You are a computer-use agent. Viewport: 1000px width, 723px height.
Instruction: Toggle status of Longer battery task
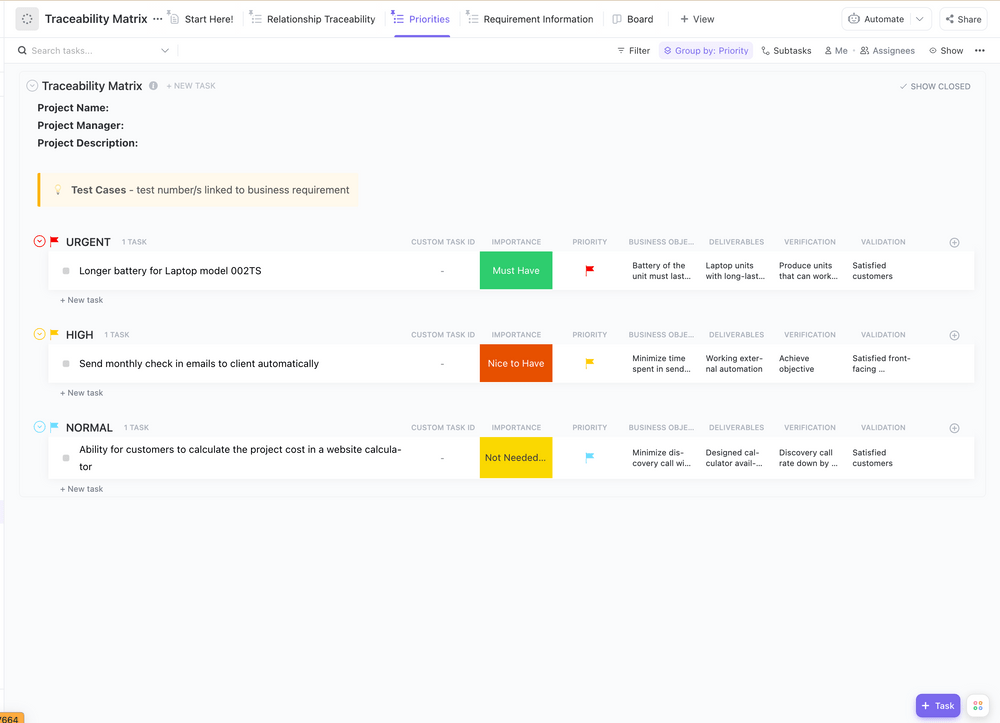tap(66, 271)
